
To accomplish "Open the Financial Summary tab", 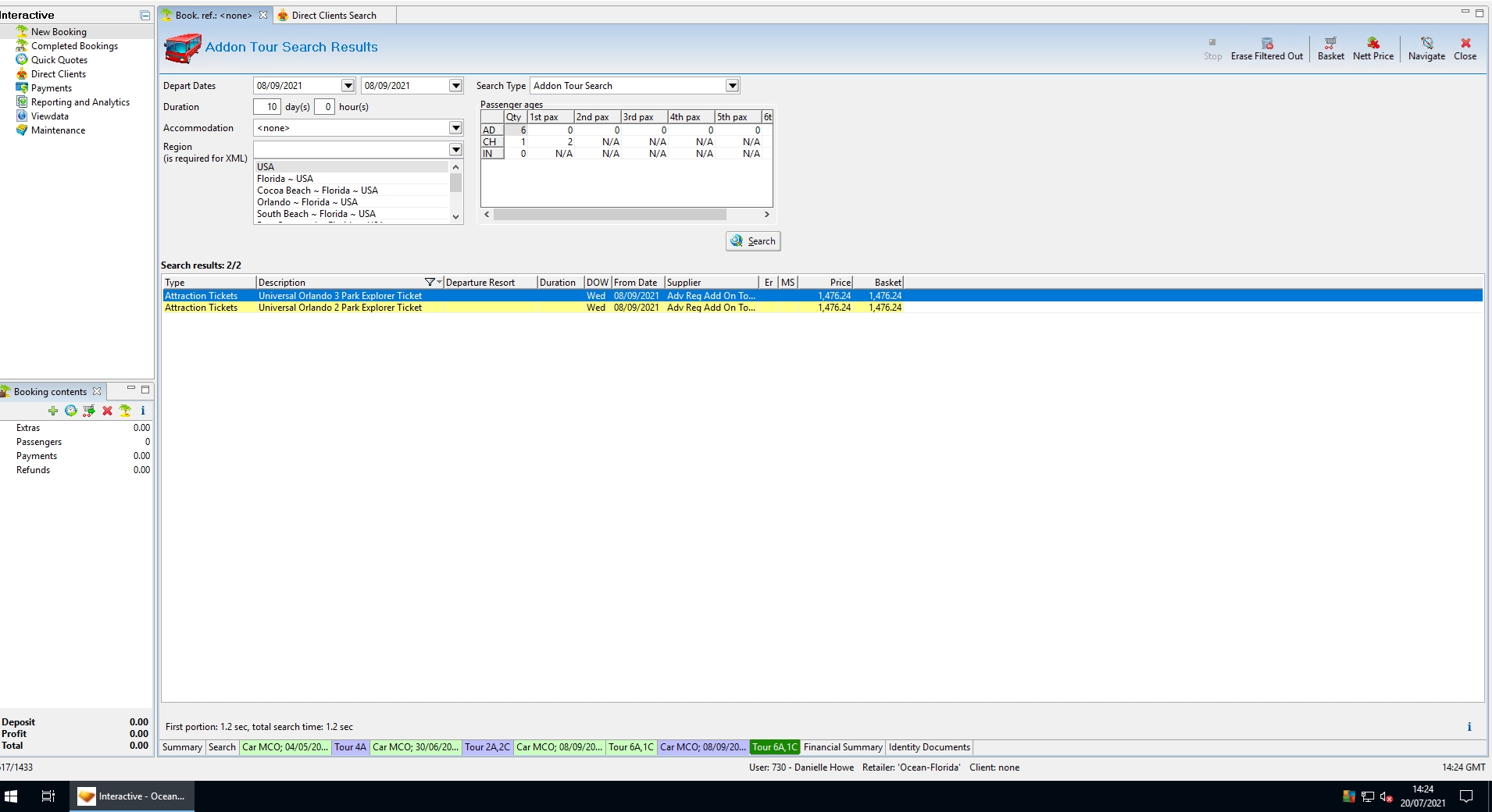I will 843,747.
